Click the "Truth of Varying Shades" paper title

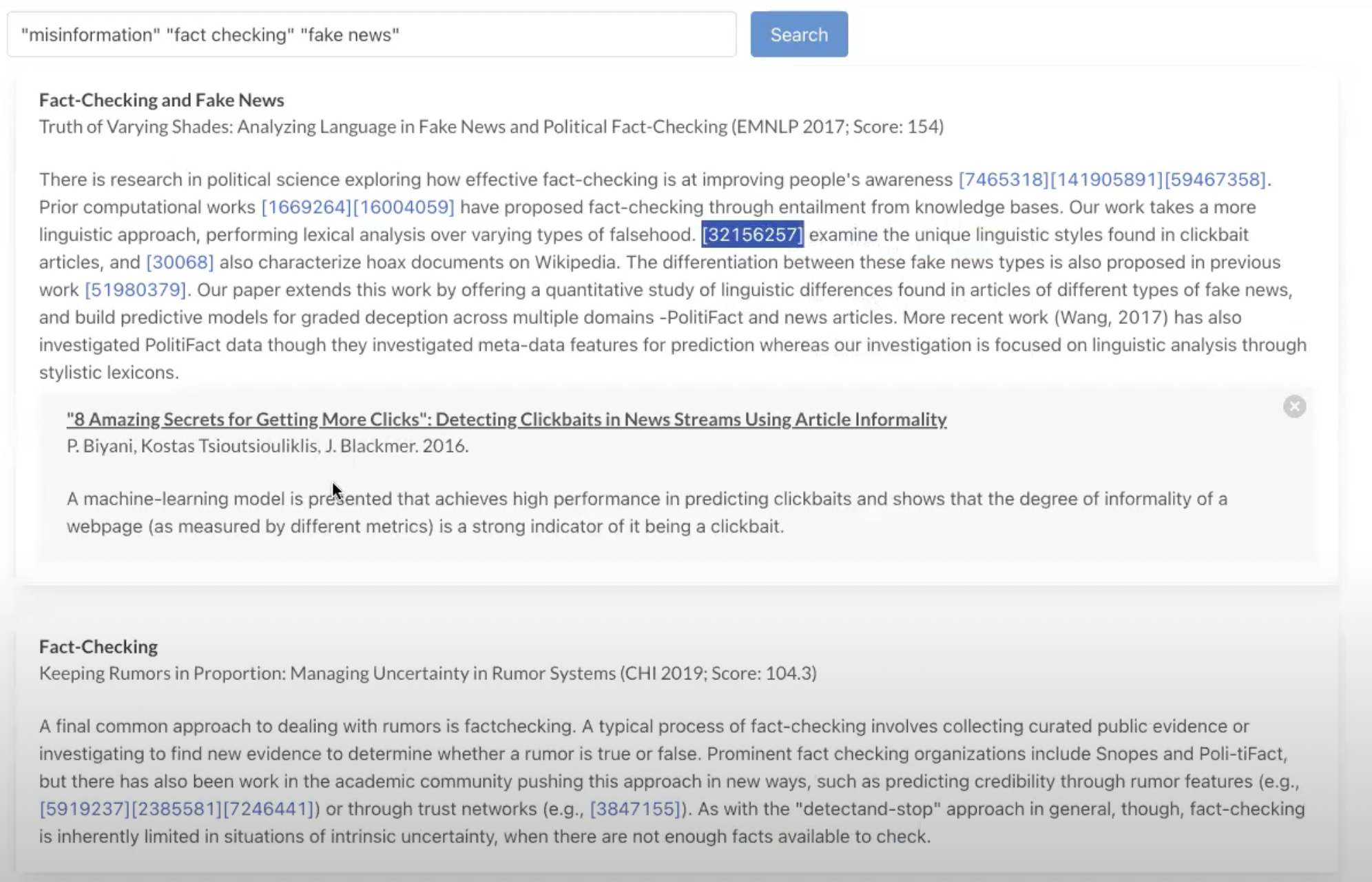click(x=383, y=127)
